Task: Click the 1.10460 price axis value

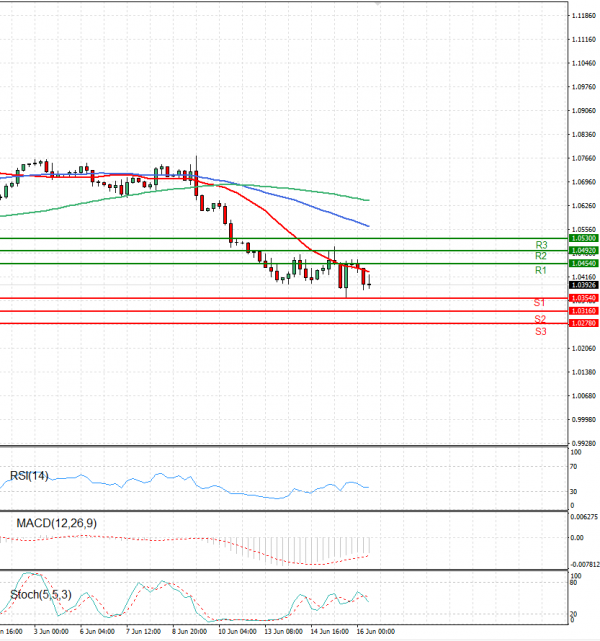Action: (x=584, y=63)
